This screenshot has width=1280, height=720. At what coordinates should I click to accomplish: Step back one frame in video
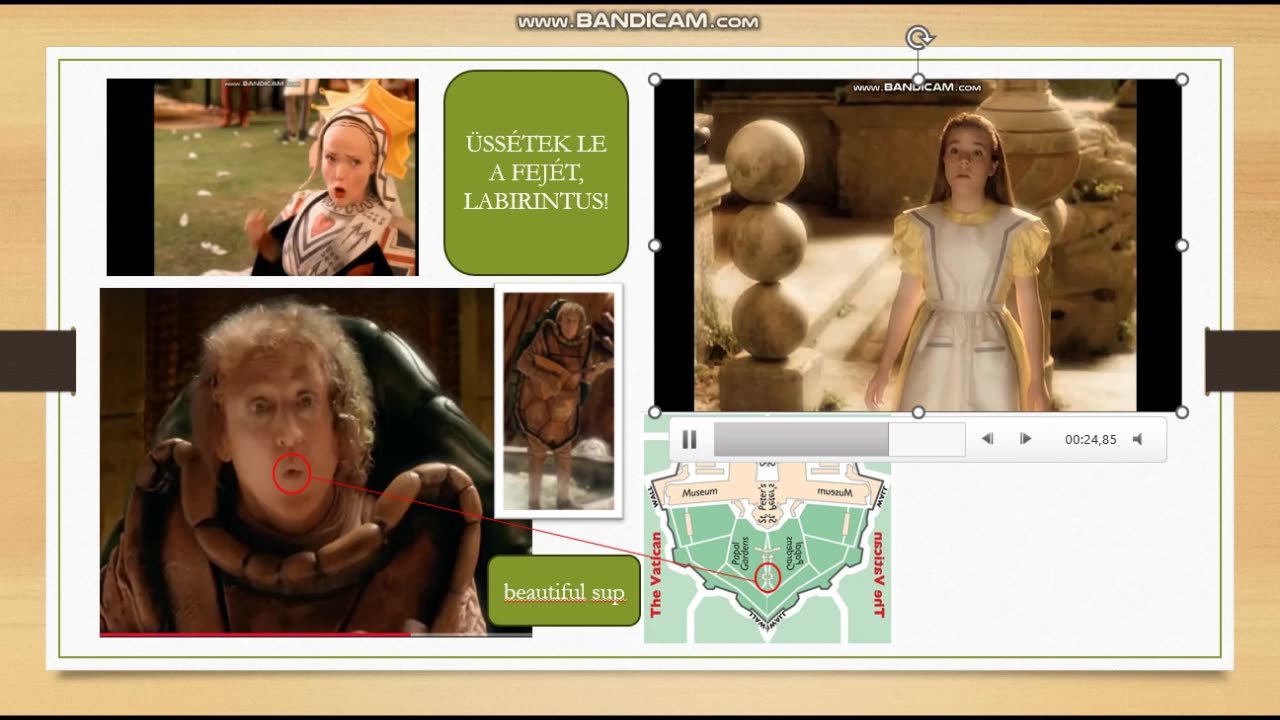987,439
